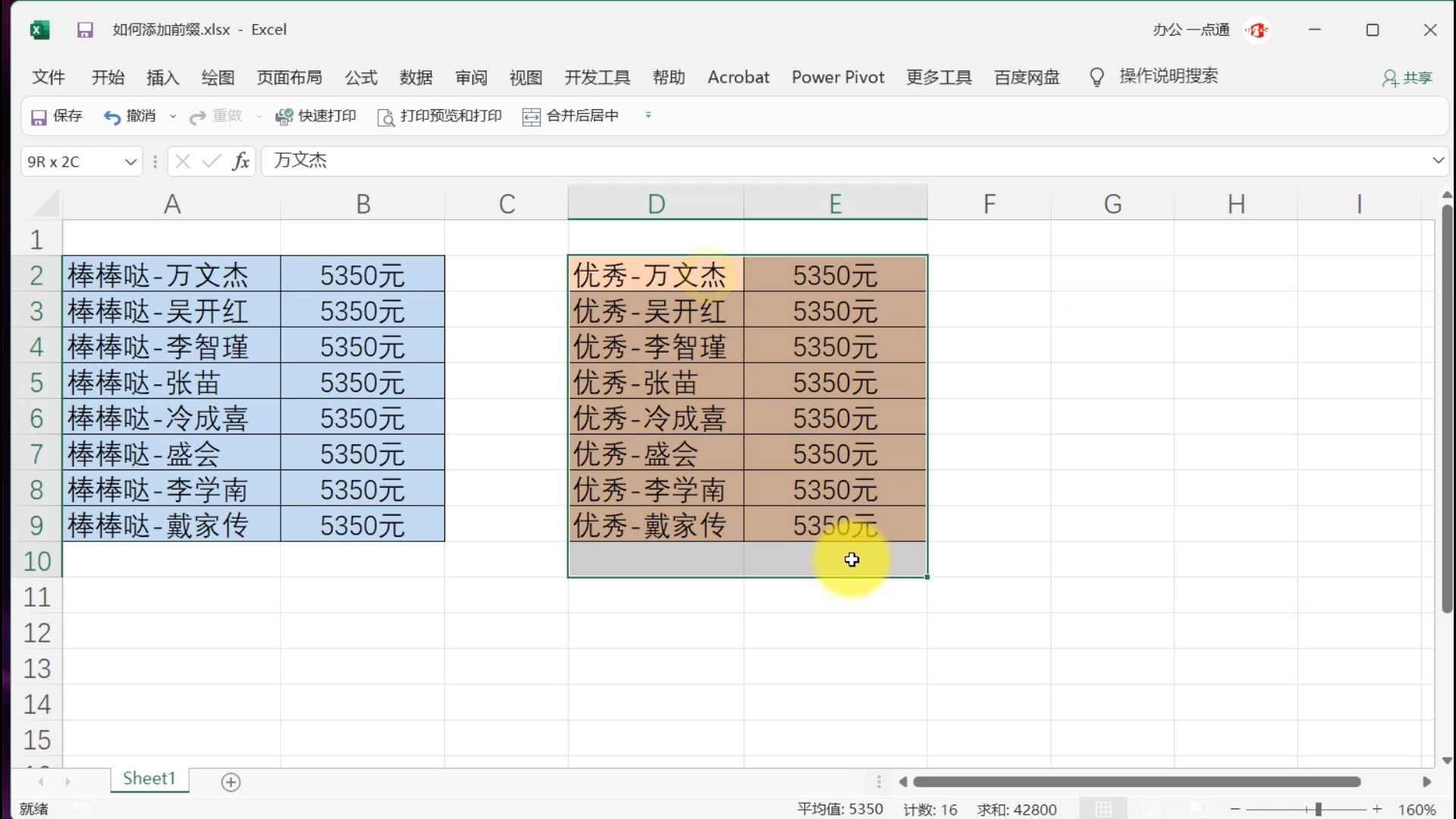
Task: Switch to Normal view in status bar
Action: (1103, 809)
